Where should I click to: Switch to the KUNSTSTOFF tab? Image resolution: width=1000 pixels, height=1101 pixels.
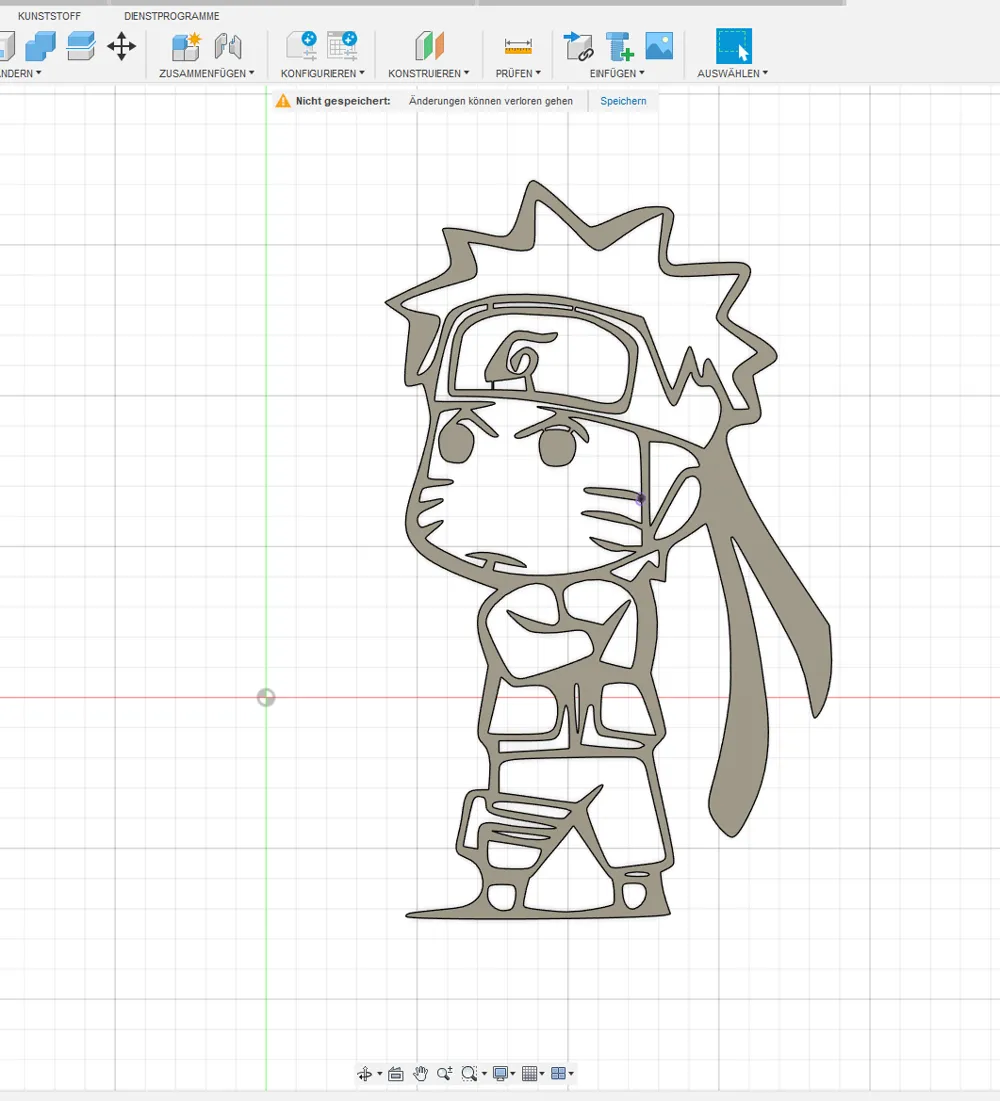49,15
